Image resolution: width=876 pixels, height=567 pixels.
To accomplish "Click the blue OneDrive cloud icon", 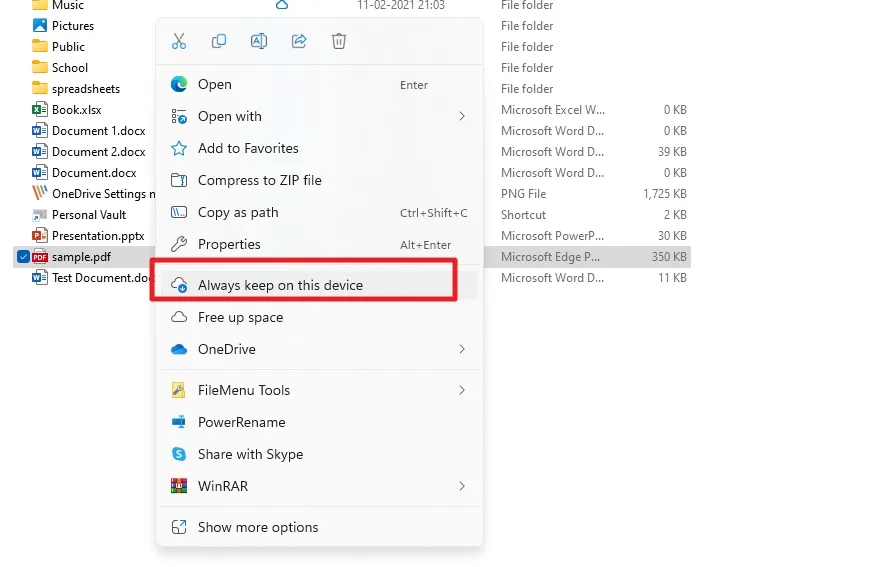I will click(x=179, y=350).
